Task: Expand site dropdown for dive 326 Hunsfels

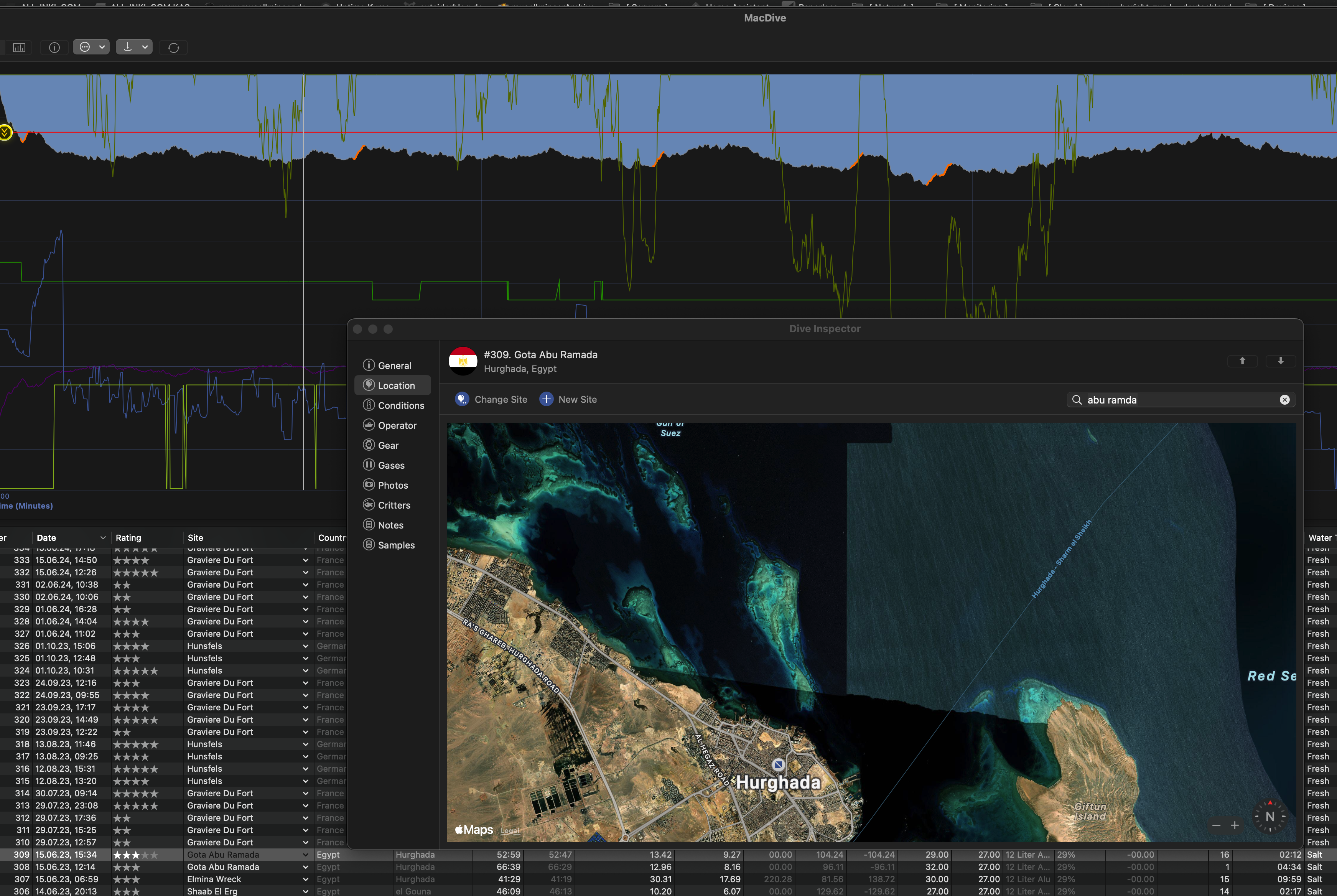Action: coord(306,646)
